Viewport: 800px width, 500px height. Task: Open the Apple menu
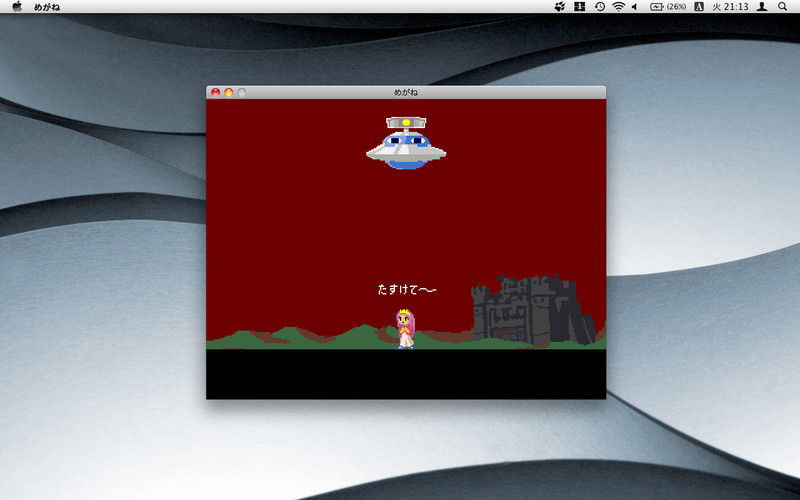click(x=17, y=7)
